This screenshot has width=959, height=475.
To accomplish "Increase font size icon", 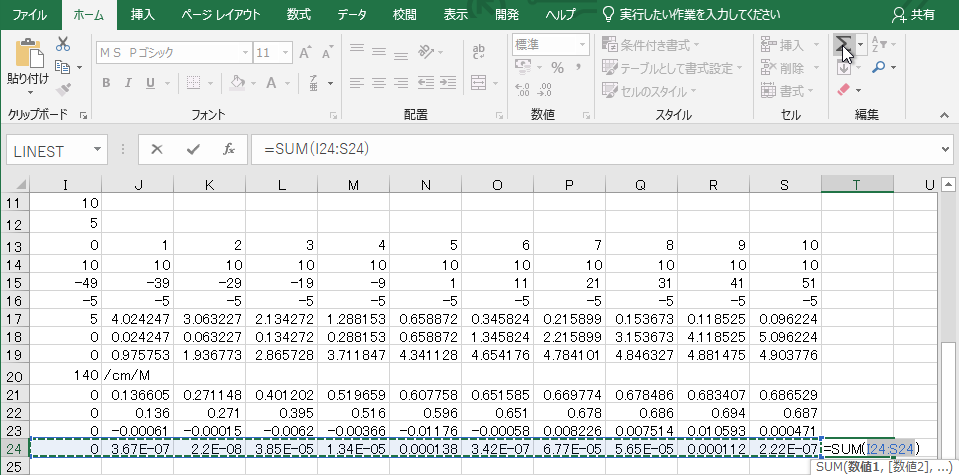I will coord(305,53).
